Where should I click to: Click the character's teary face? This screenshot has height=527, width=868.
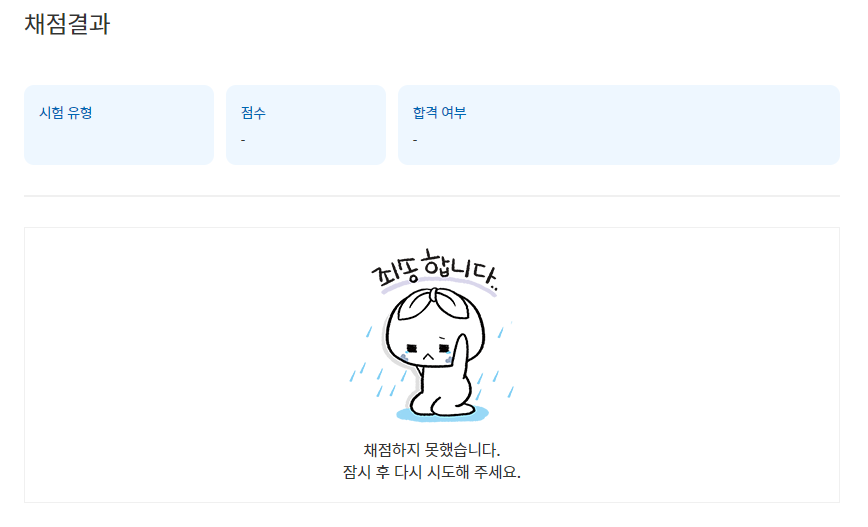pyautogui.click(x=428, y=352)
